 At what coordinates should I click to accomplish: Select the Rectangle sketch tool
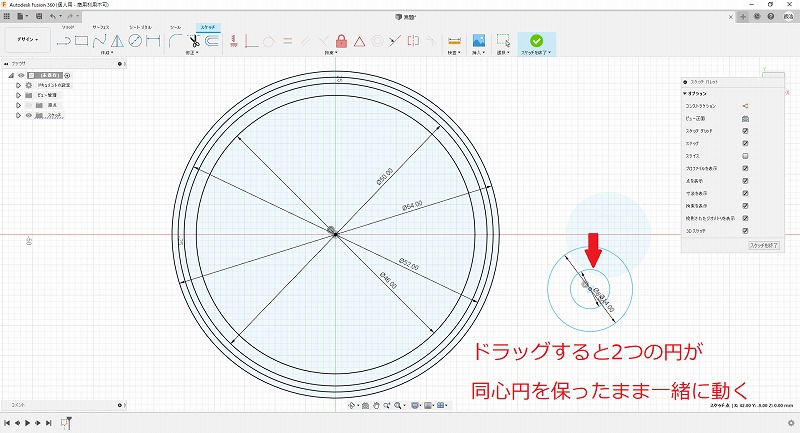pos(81,41)
